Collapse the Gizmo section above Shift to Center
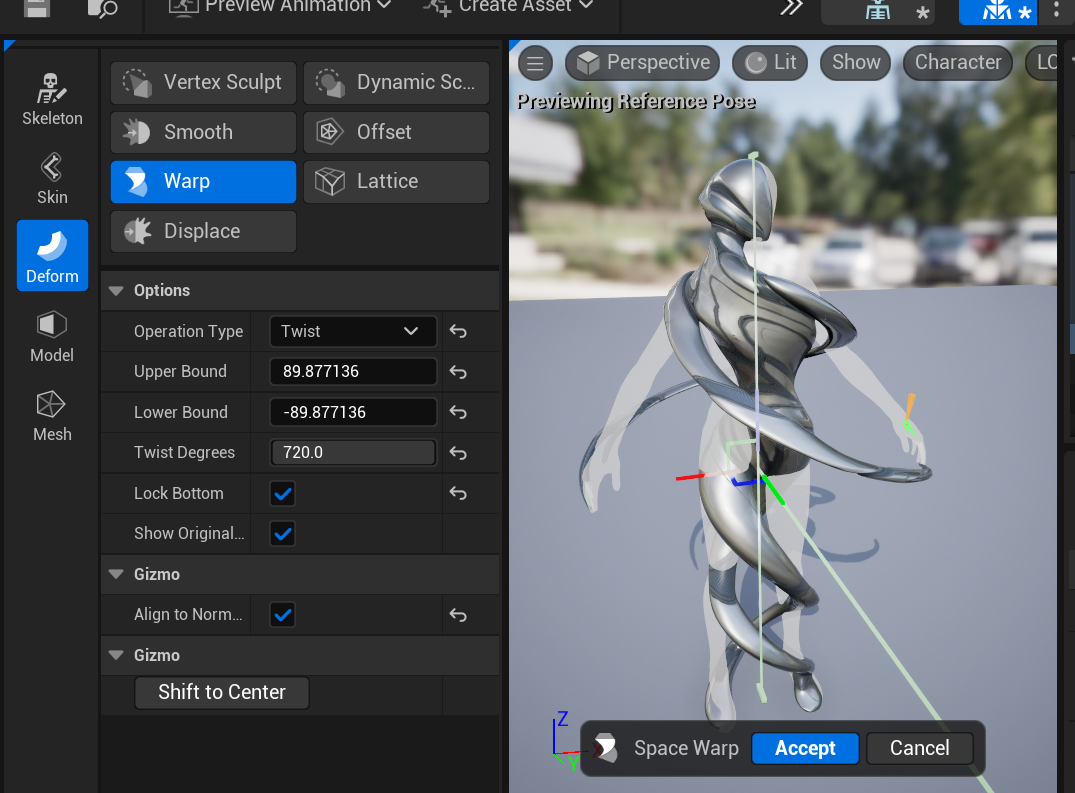Screen dimensions: 1075x793 pos(116,655)
